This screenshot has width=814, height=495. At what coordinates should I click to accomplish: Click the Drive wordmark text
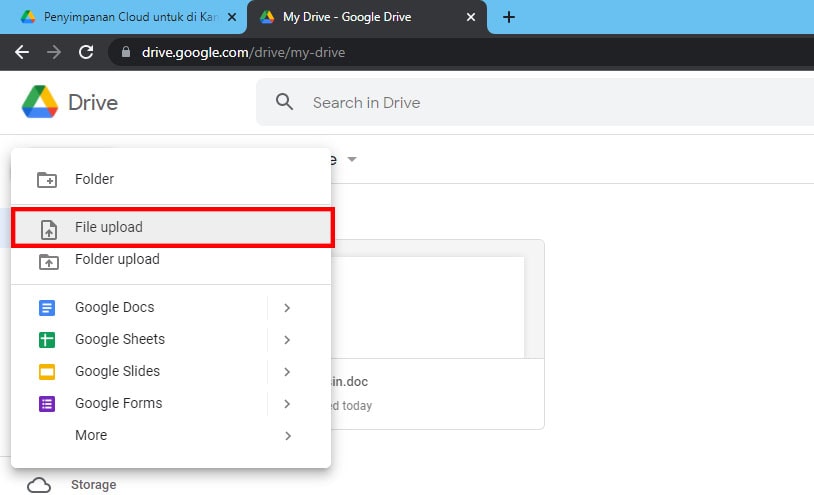tap(93, 102)
